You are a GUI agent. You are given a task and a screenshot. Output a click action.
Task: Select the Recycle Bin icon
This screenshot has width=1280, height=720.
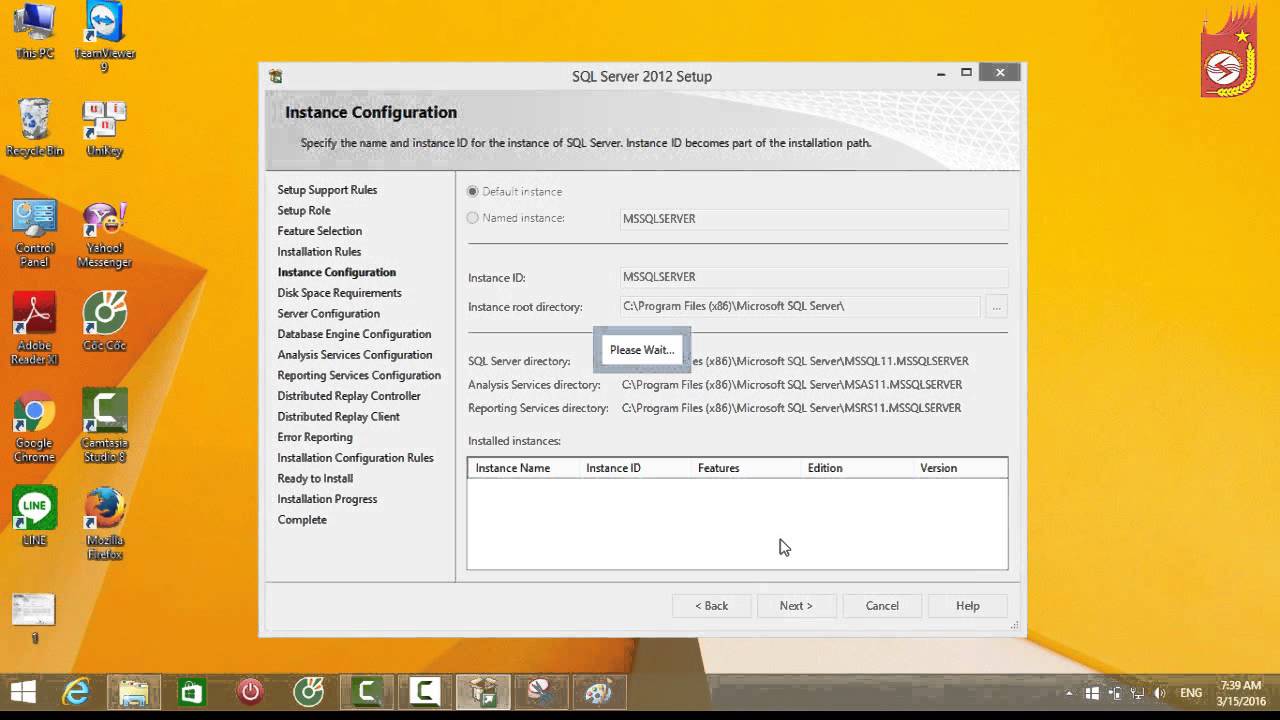tap(35, 128)
